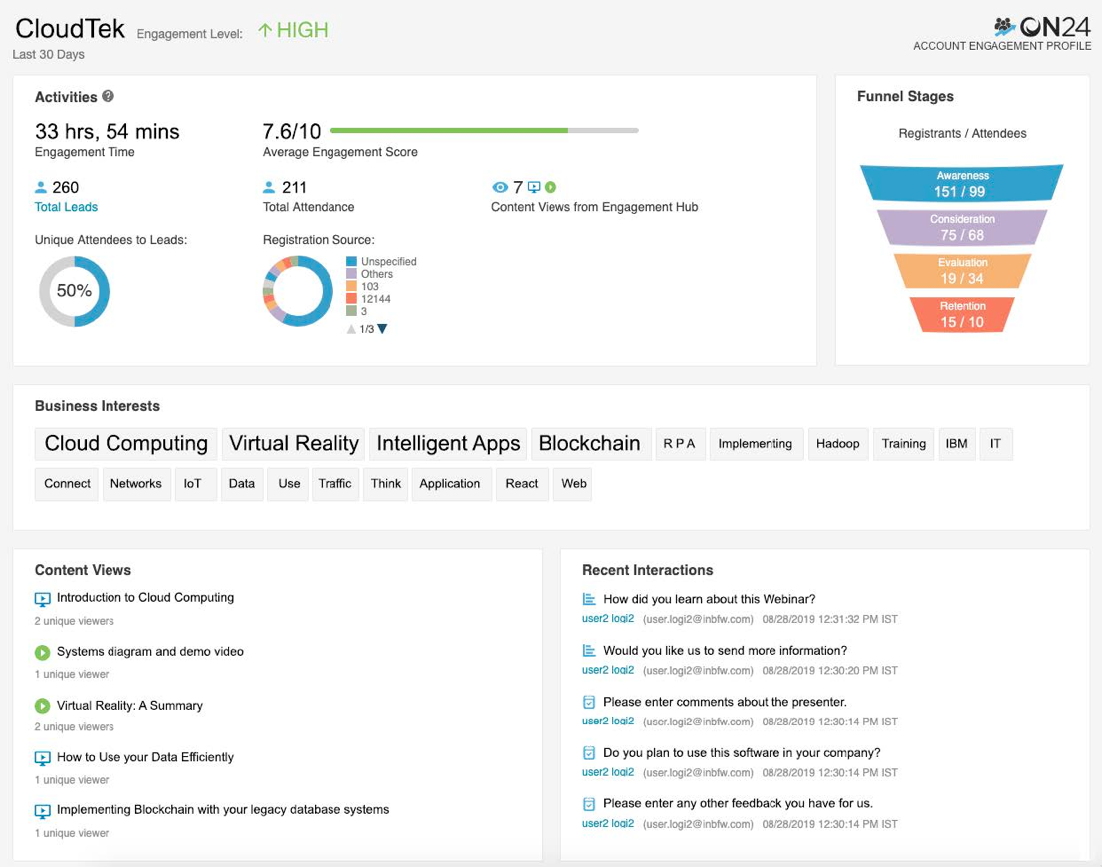1102x867 pixels.
Task: Click the ON24 logo
Action: [x=1042, y=27]
